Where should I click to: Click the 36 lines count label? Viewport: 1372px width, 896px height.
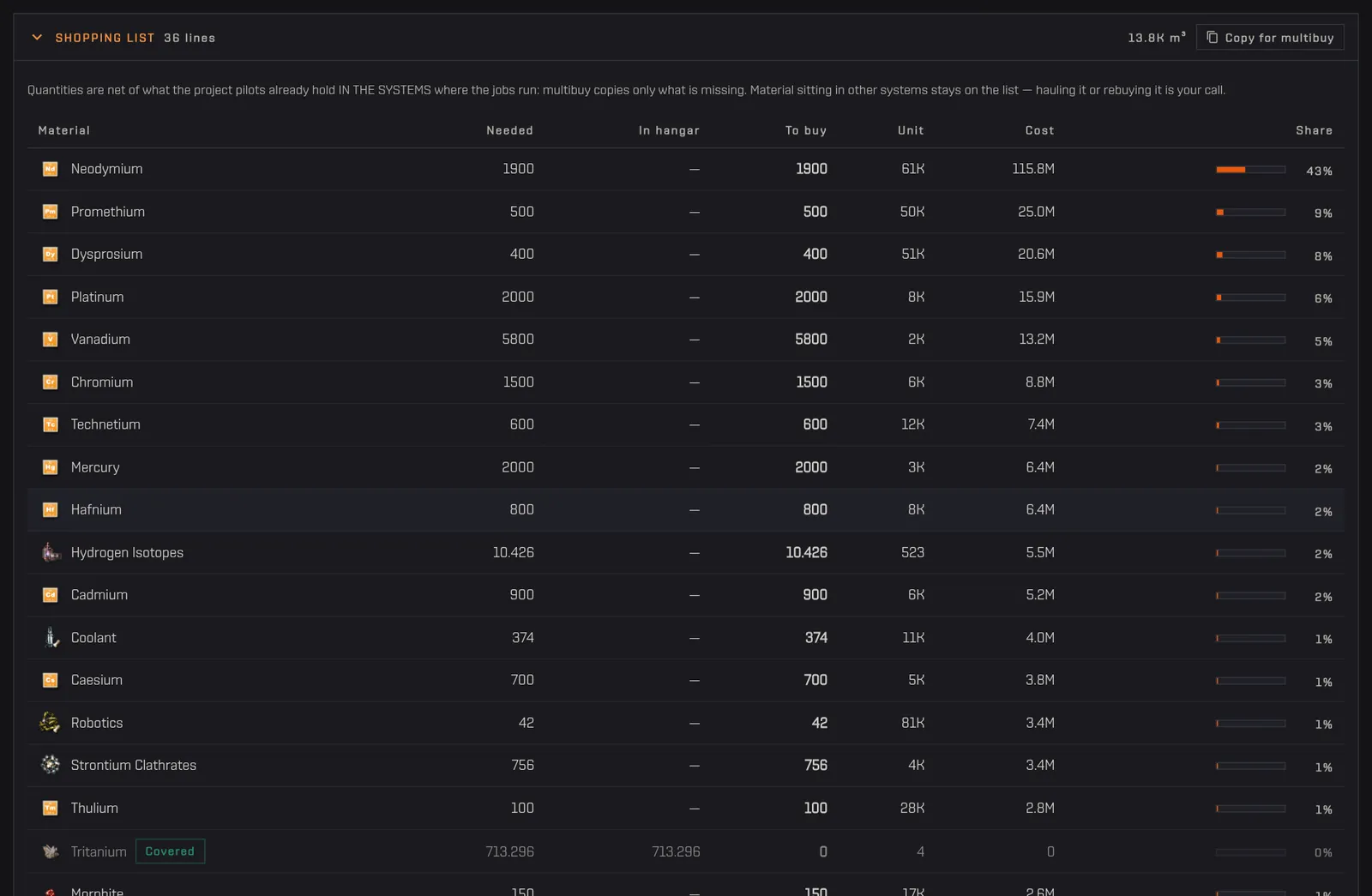click(x=190, y=38)
